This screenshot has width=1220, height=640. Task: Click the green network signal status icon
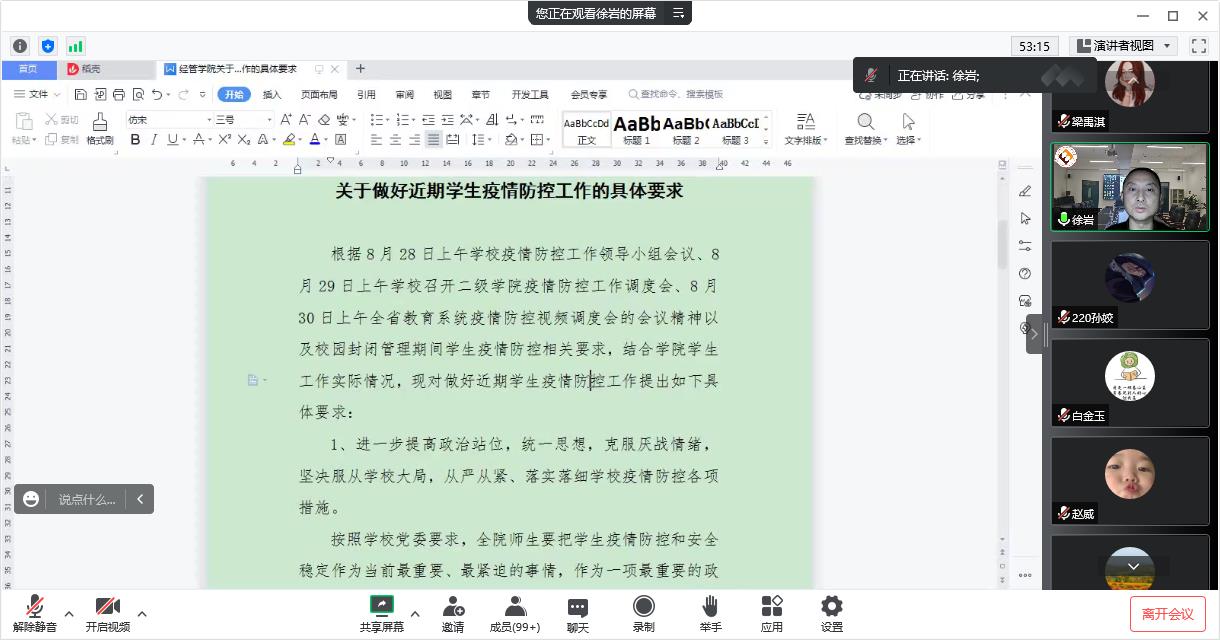[x=76, y=46]
